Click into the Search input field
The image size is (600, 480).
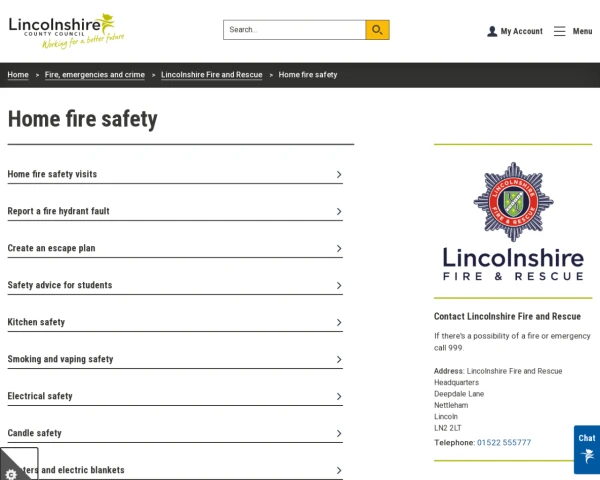pyautogui.click(x=295, y=30)
